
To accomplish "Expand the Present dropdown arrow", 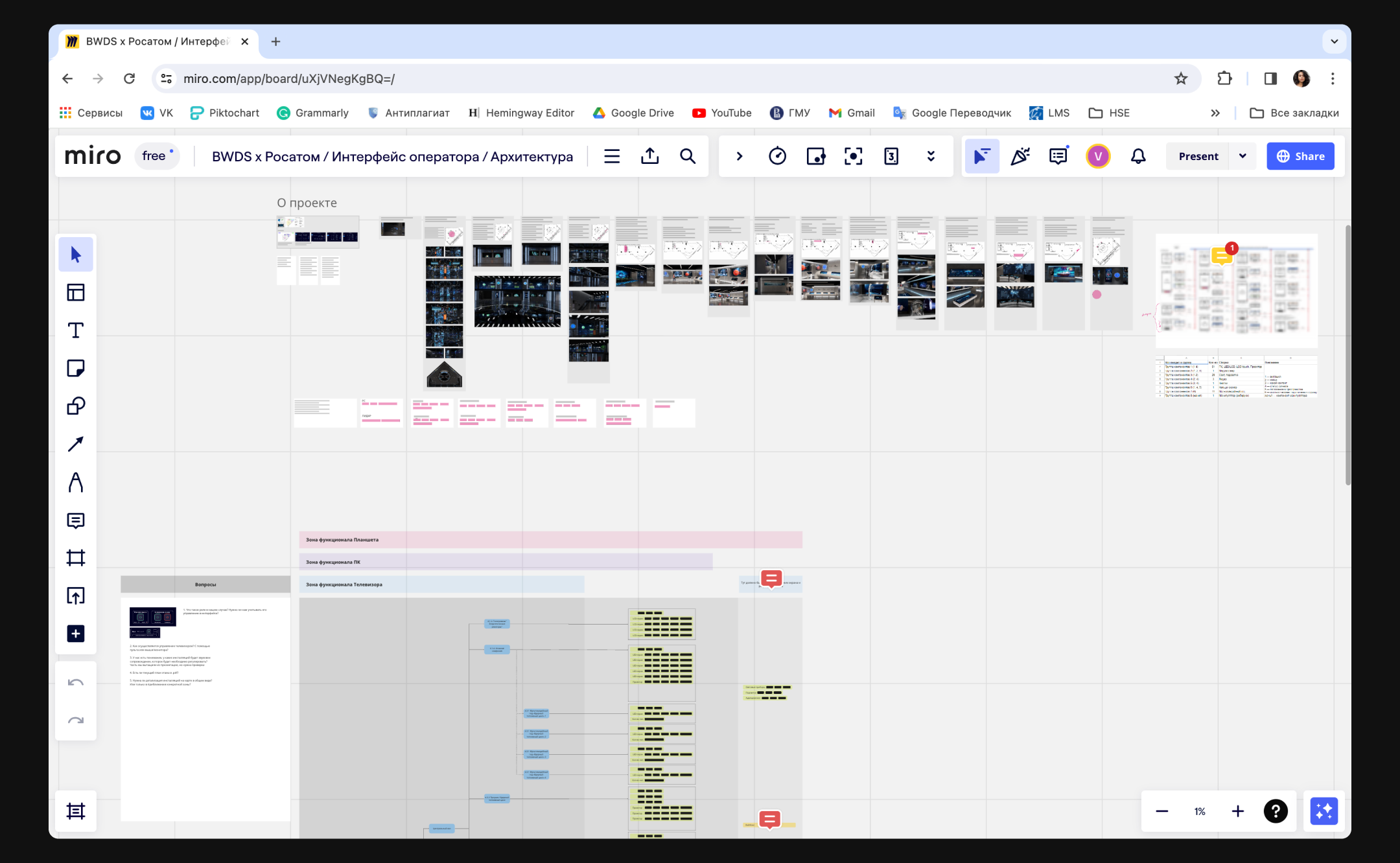I will click(1242, 156).
